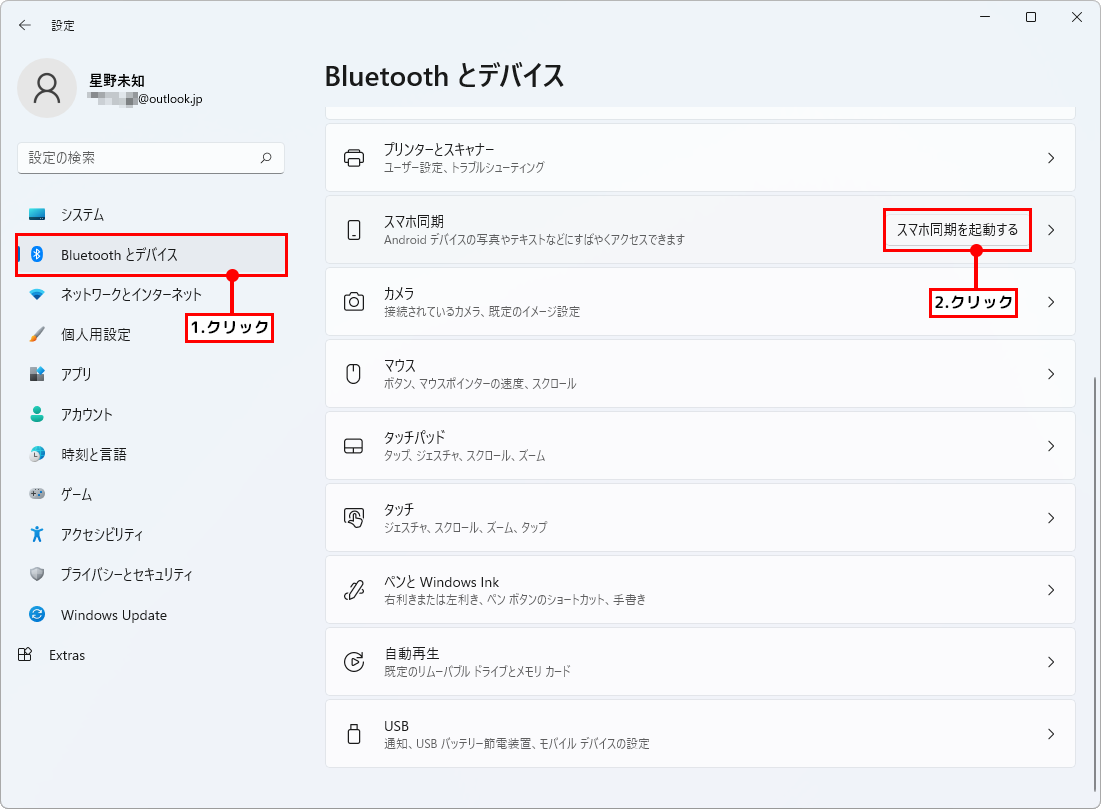The height and width of the screenshot is (809, 1101).
Task: Click the Extras grid icon
Action: click(x=25, y=655)
